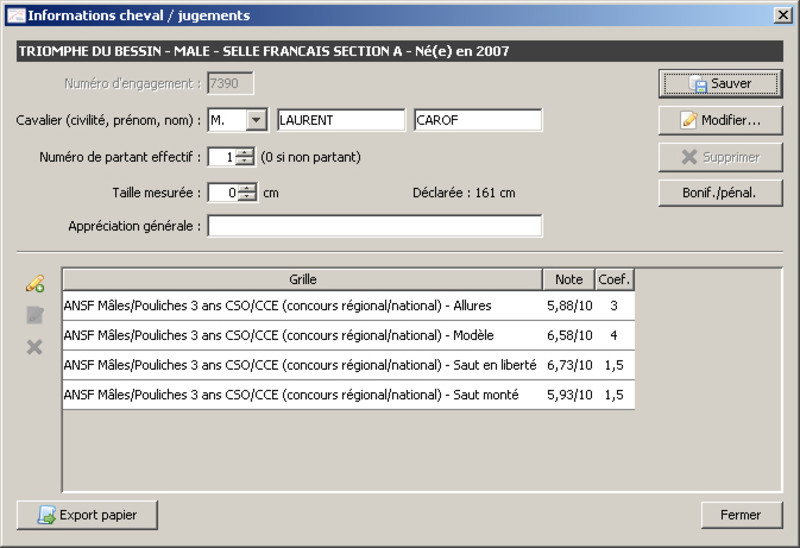This screenshot has width=800, height=548.
Task: Click the TRIOMPHE DU BESSIN header banner
Action: point(399,51)
